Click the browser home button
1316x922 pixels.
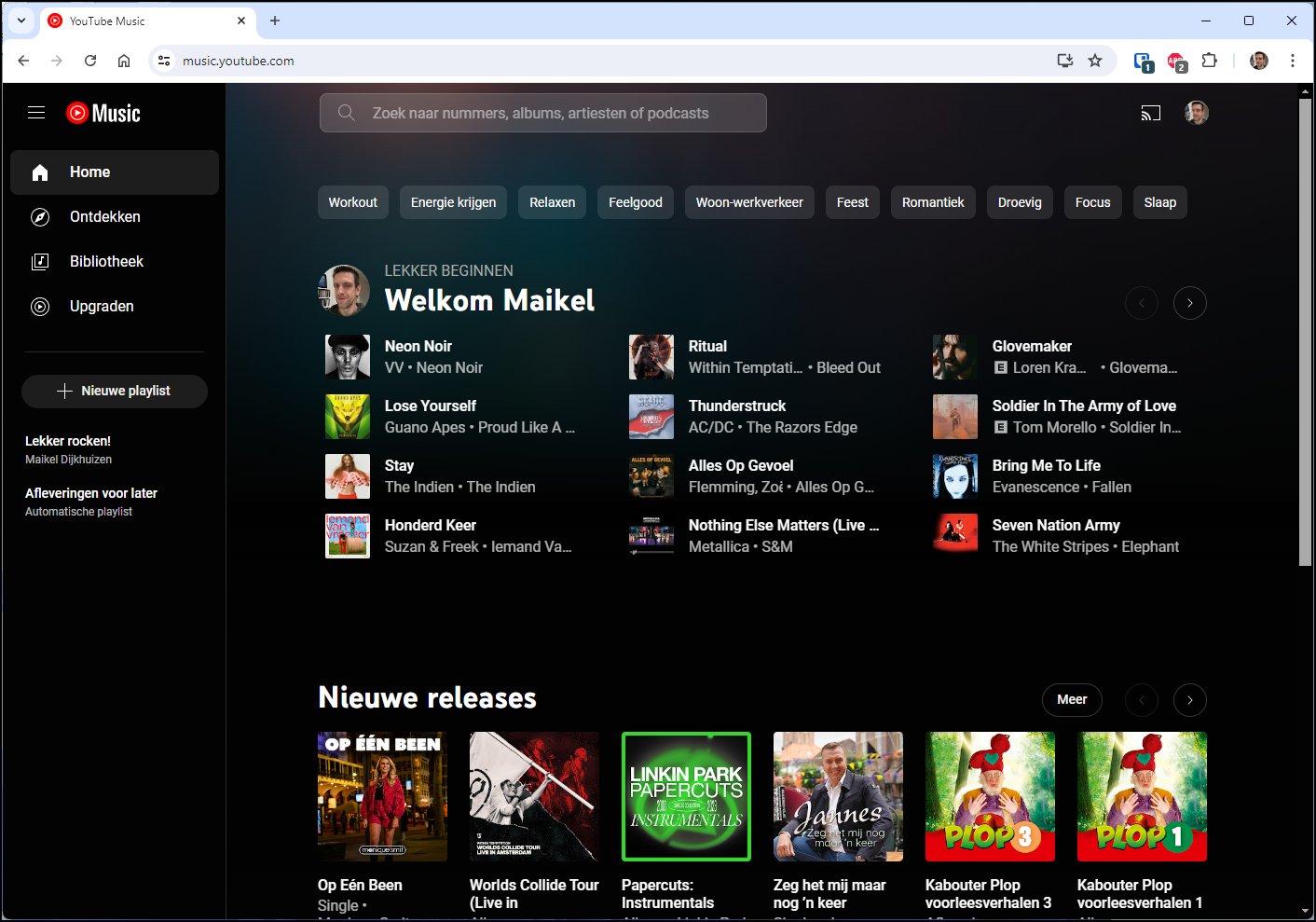(x=124, y=61)
